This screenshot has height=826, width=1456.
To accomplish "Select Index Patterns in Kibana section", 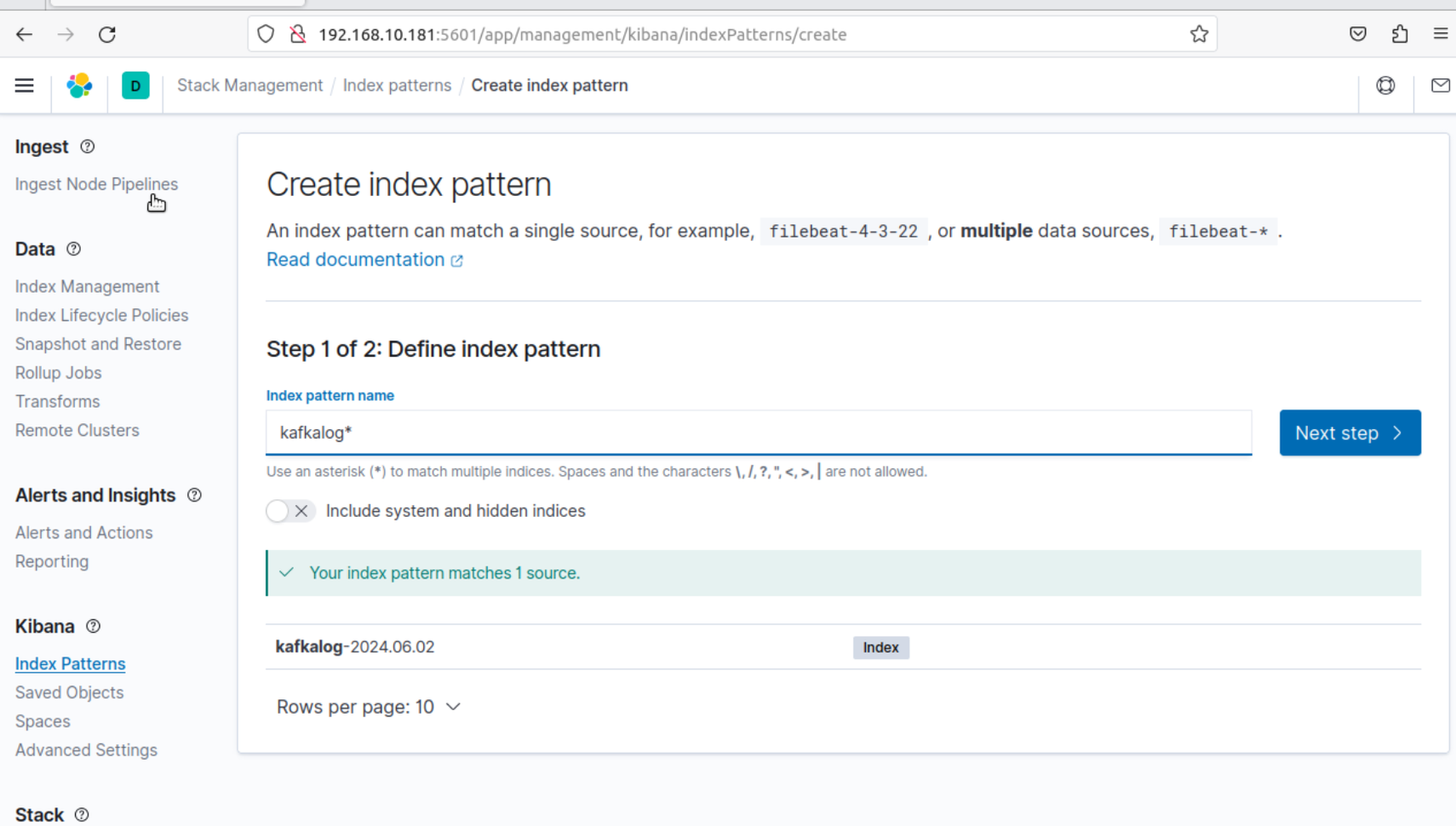I will [x=70, y=663].
